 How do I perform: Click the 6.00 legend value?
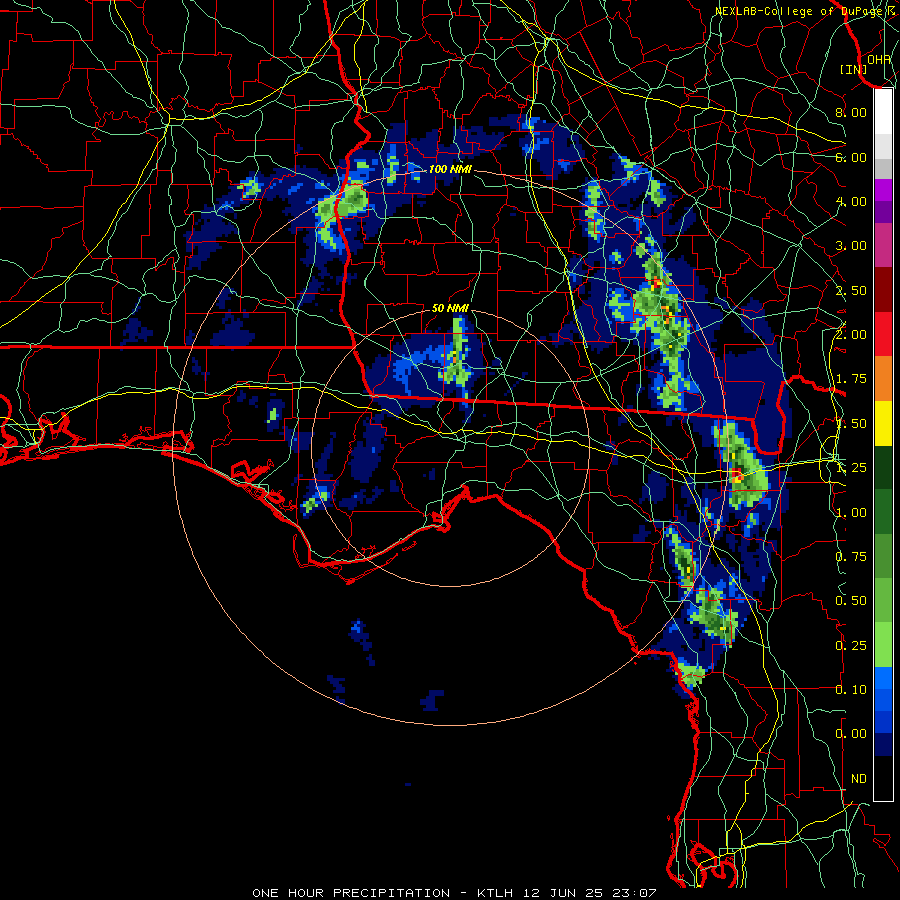851,157
